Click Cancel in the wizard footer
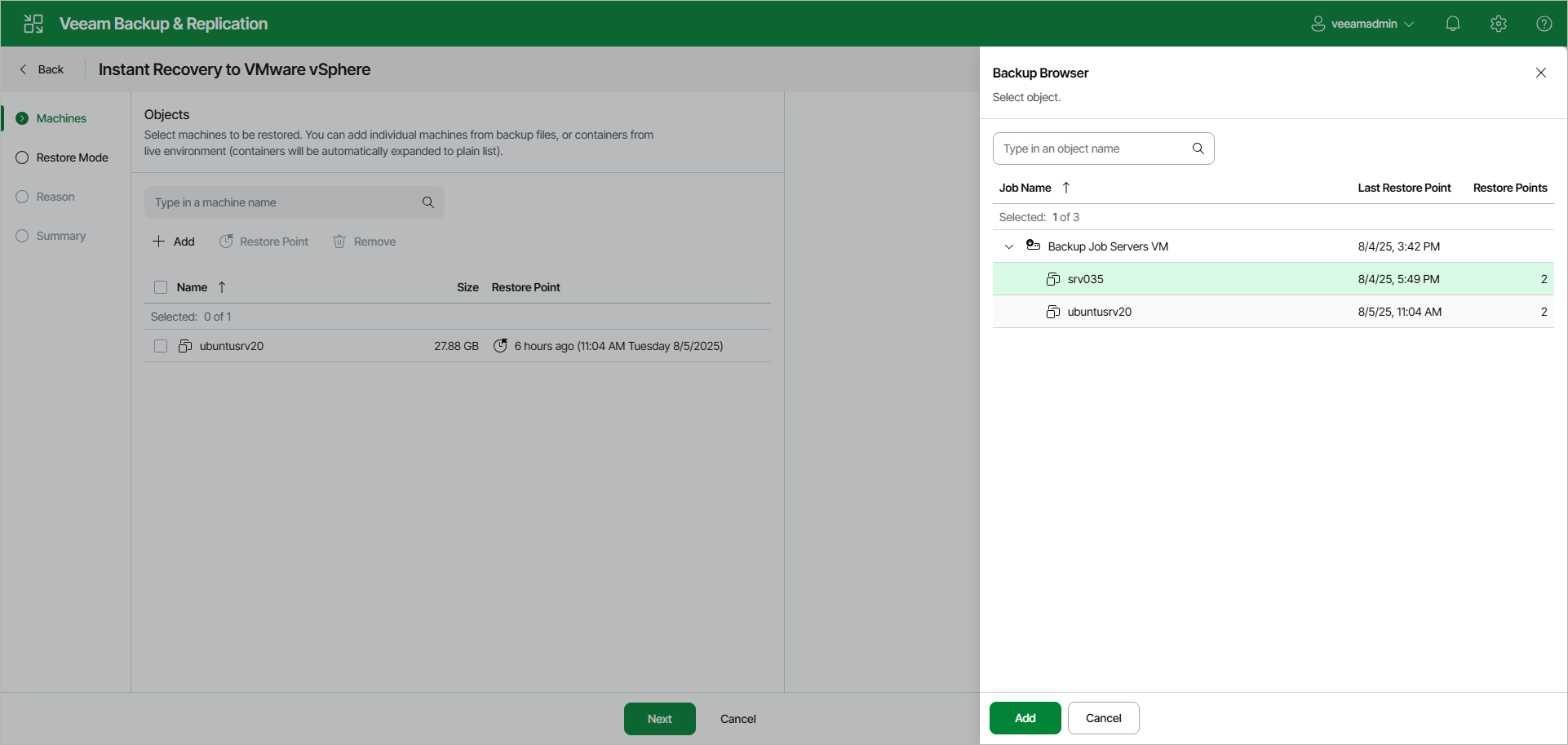This screenshot has width=1568, height=745. [738, 719]
